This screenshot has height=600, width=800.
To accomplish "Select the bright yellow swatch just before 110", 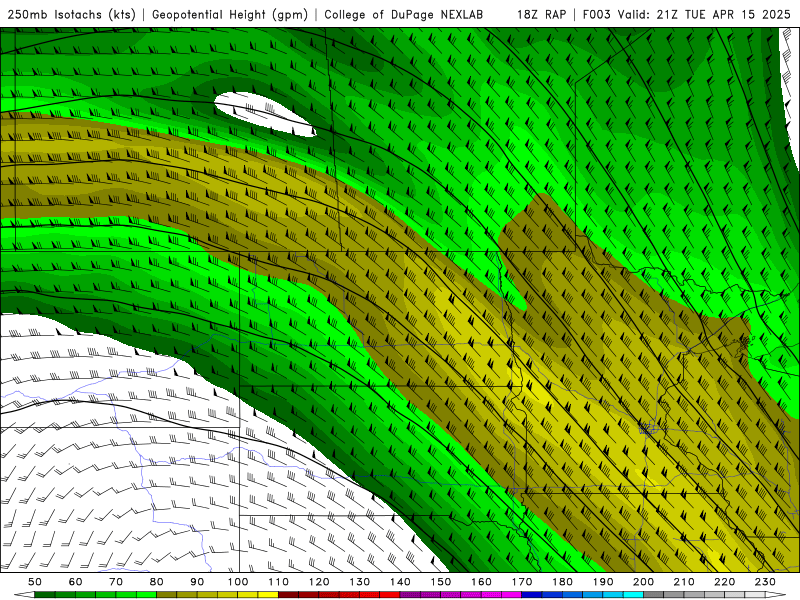I will pyautogui.click(x=268, y=595).
